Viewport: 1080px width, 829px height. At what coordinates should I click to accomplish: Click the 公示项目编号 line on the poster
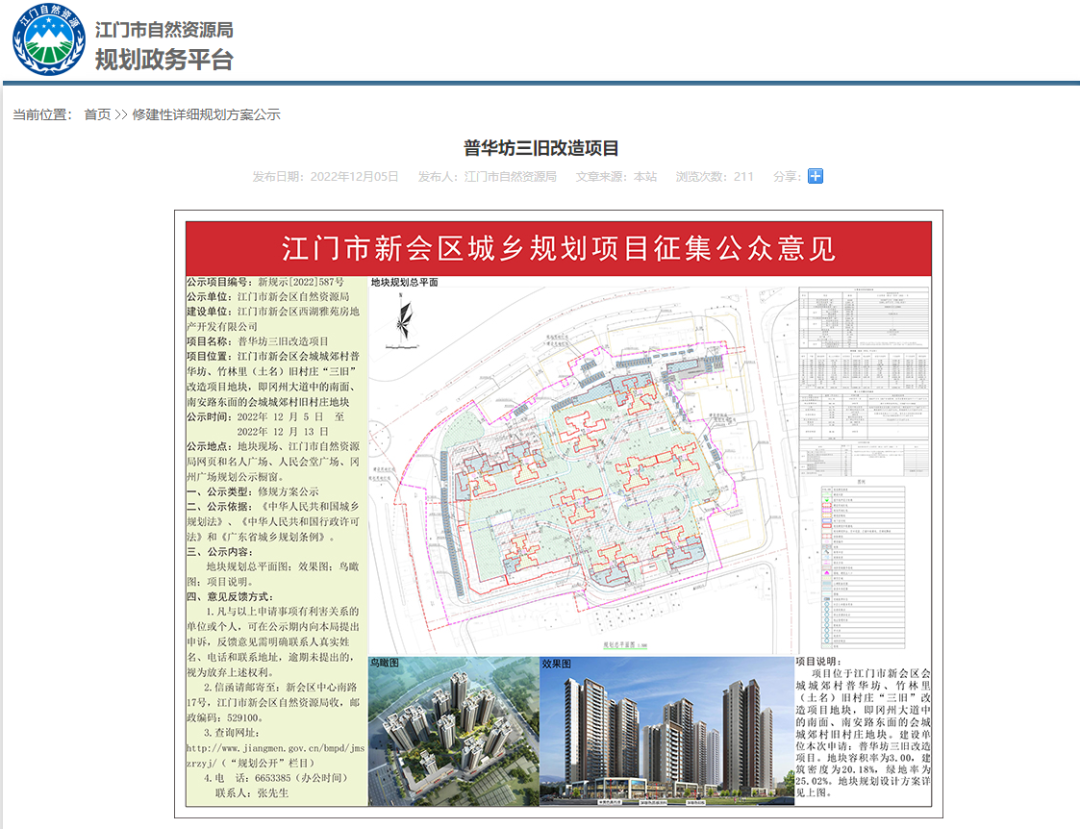coord(265,282)
